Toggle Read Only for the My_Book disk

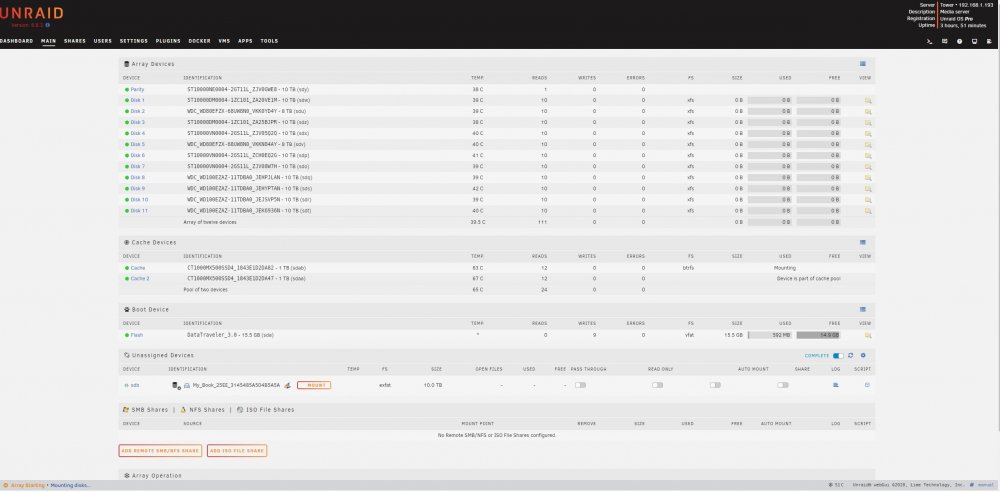(658, 385)
